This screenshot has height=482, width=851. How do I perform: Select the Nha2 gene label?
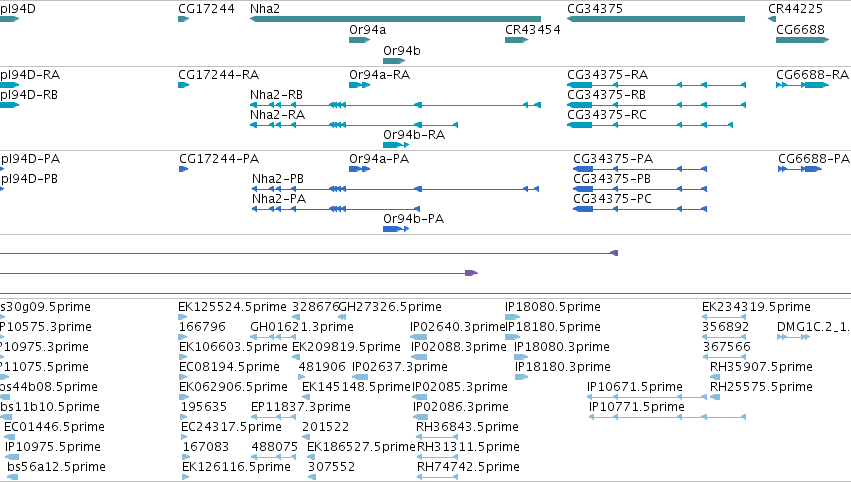(x=265, y=9)
